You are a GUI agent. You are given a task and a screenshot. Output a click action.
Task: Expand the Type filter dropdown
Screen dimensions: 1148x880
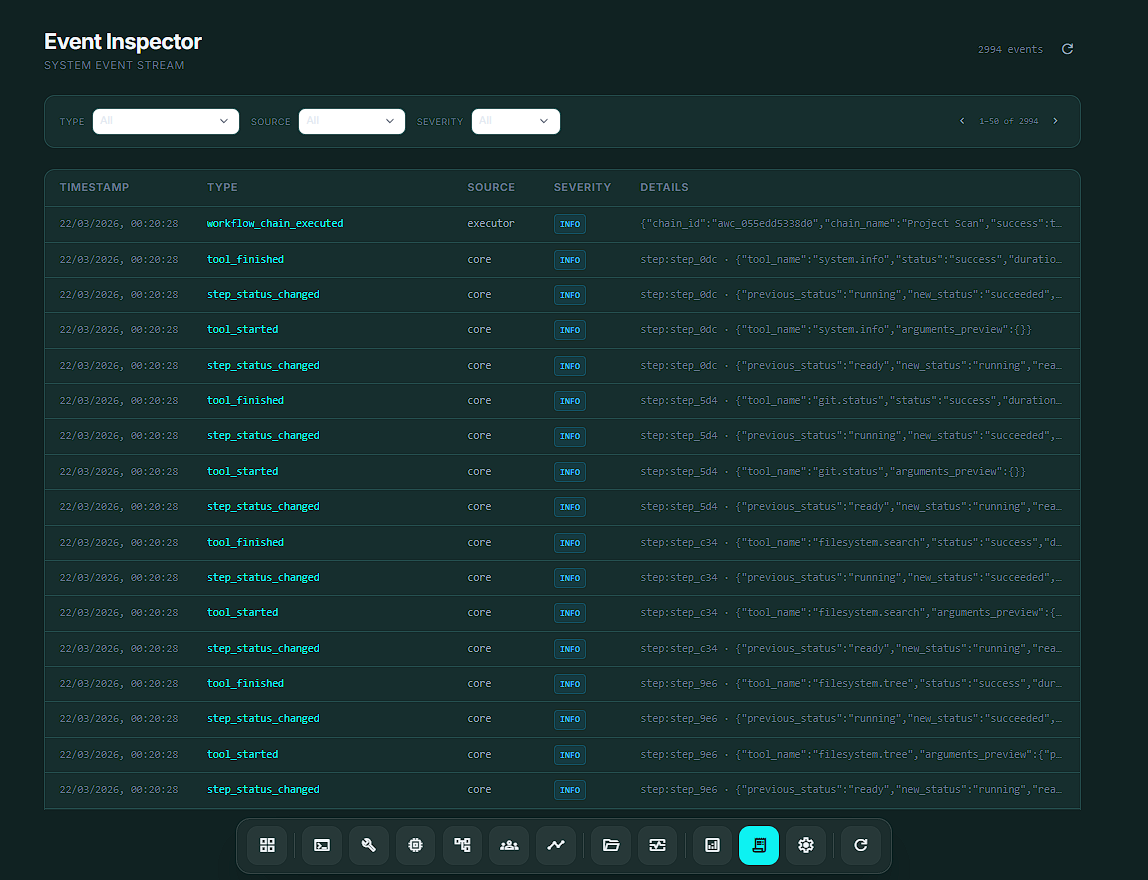pos(166,121)
